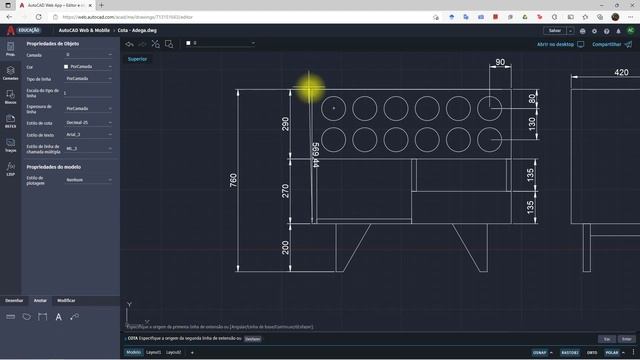Click the zoom window icon in toolbar
Image resolution: width=640 pixels, height=360 pixels.
169,44
